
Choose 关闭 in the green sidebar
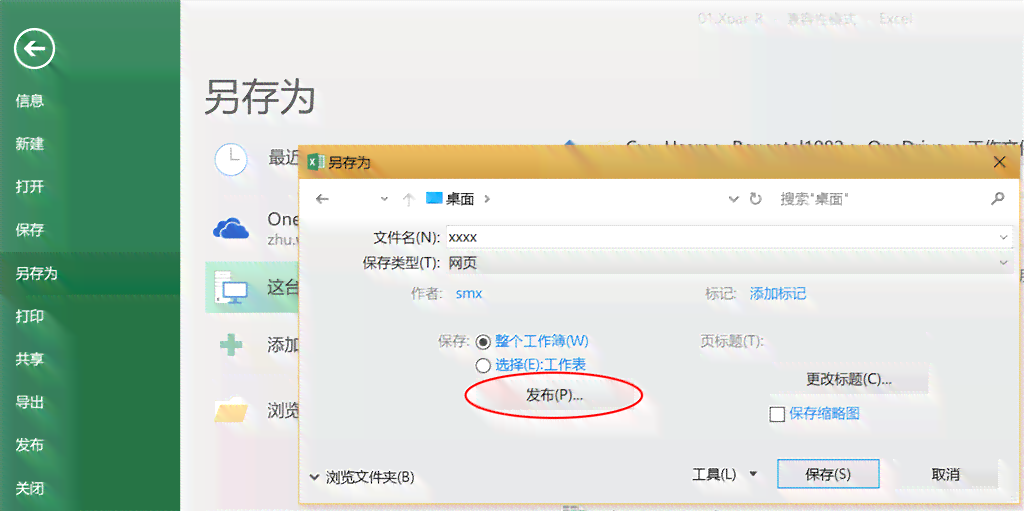pos(29,488)
